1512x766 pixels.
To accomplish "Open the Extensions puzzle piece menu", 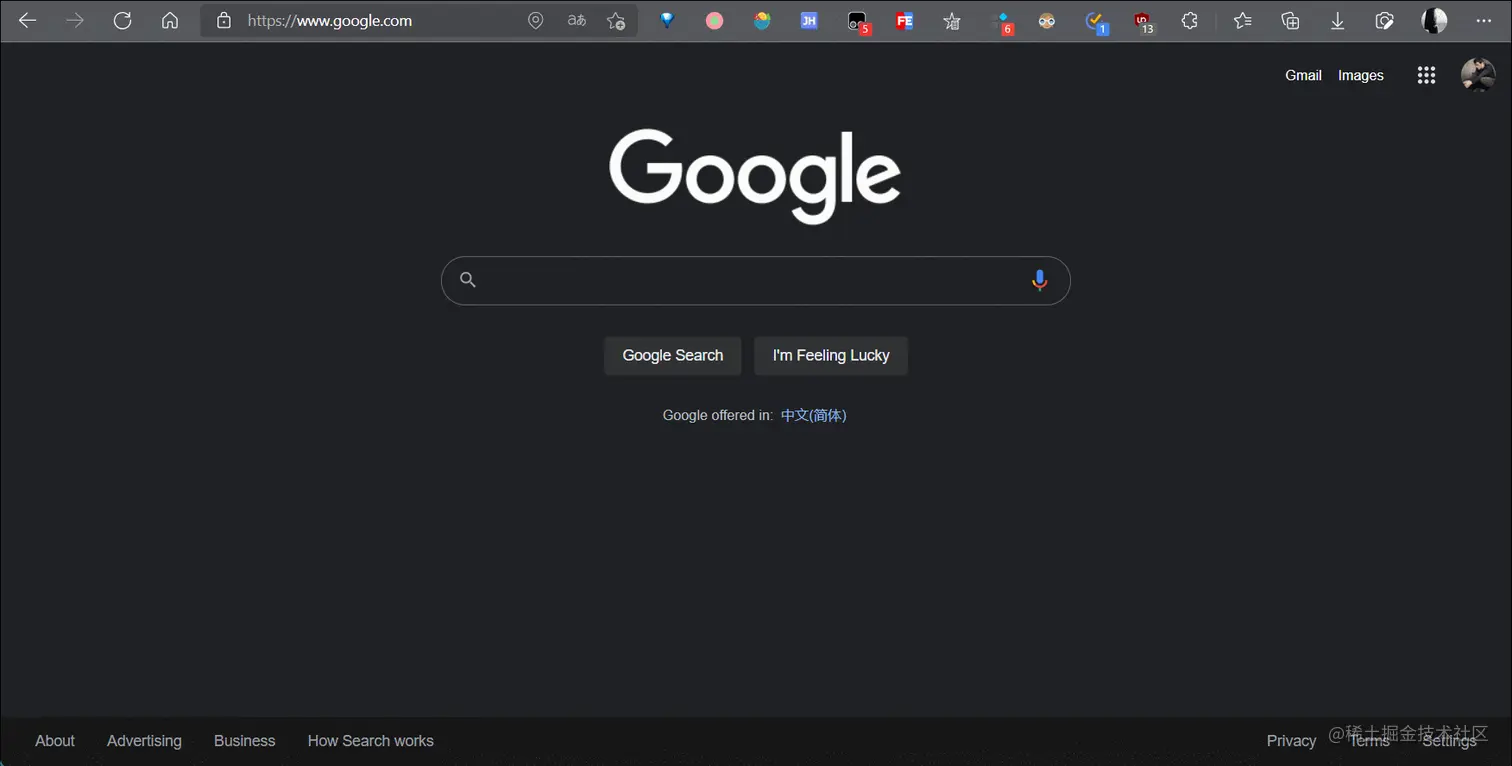I will point(1189,20).
